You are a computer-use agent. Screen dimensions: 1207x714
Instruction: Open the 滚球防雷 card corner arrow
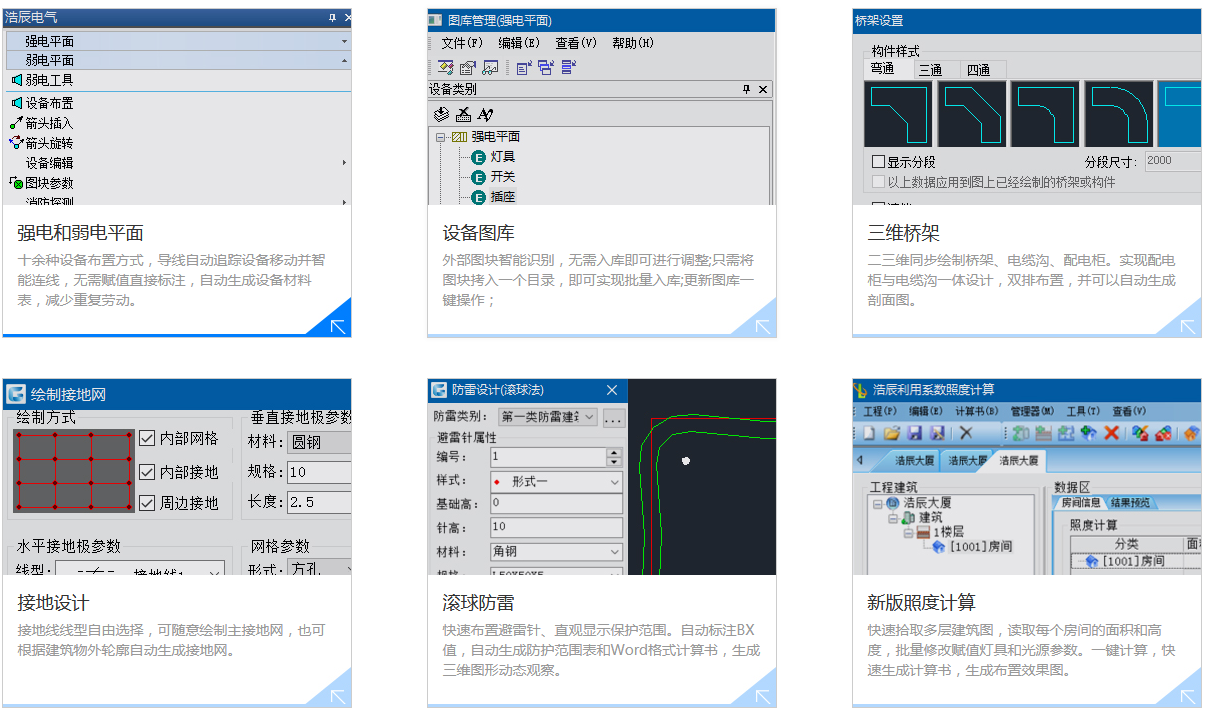click(762, 695)
